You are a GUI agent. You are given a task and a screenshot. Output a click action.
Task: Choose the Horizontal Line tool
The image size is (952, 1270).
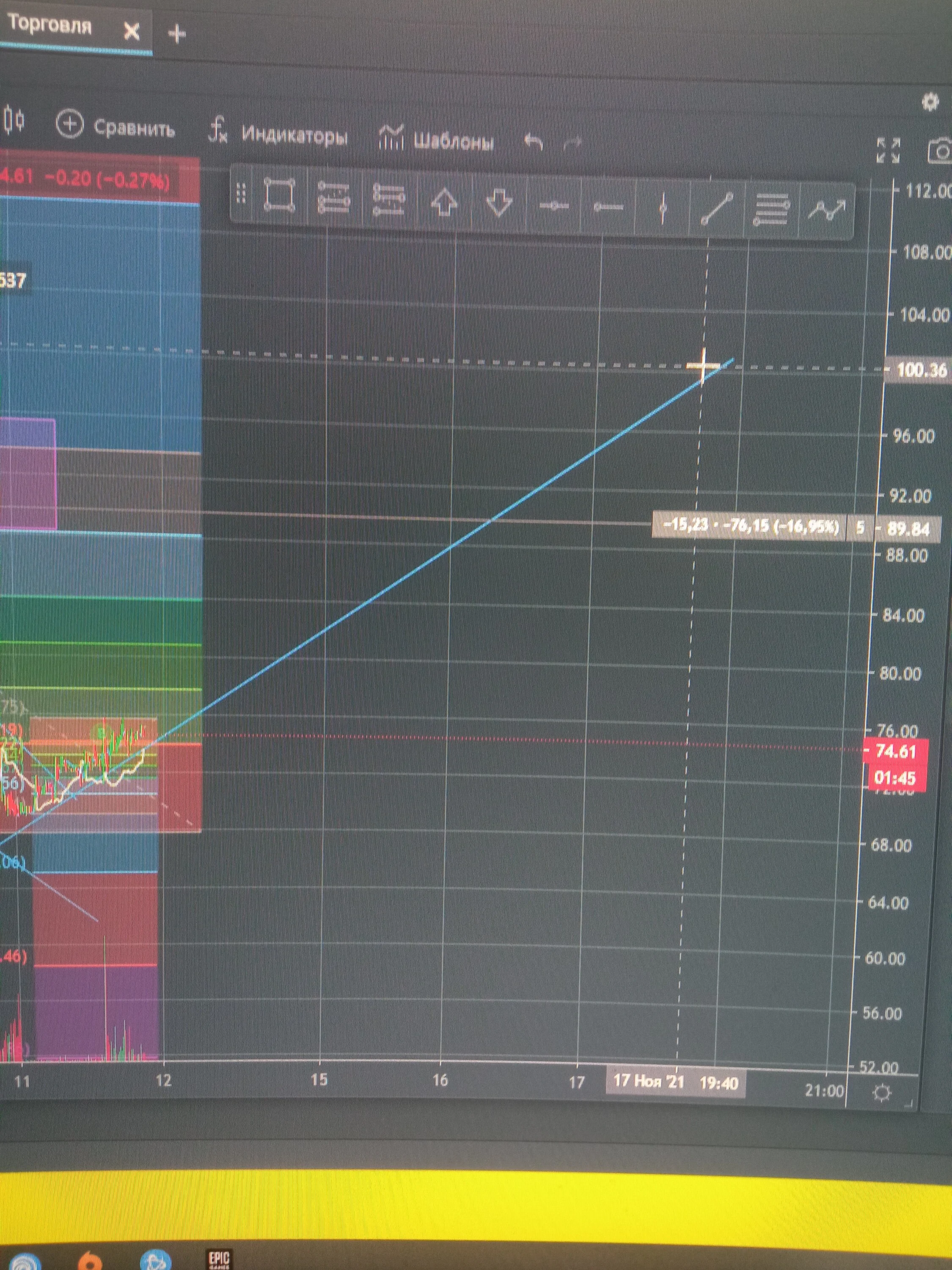(554, 206)
